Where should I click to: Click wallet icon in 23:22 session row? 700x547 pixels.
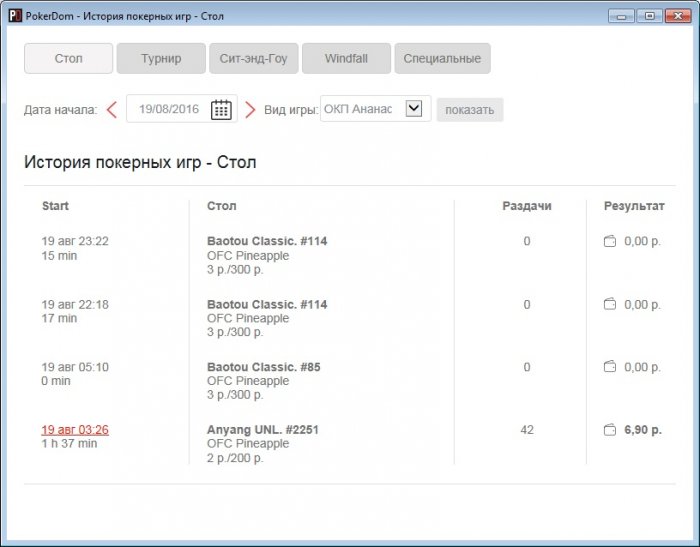coord(610,242)
